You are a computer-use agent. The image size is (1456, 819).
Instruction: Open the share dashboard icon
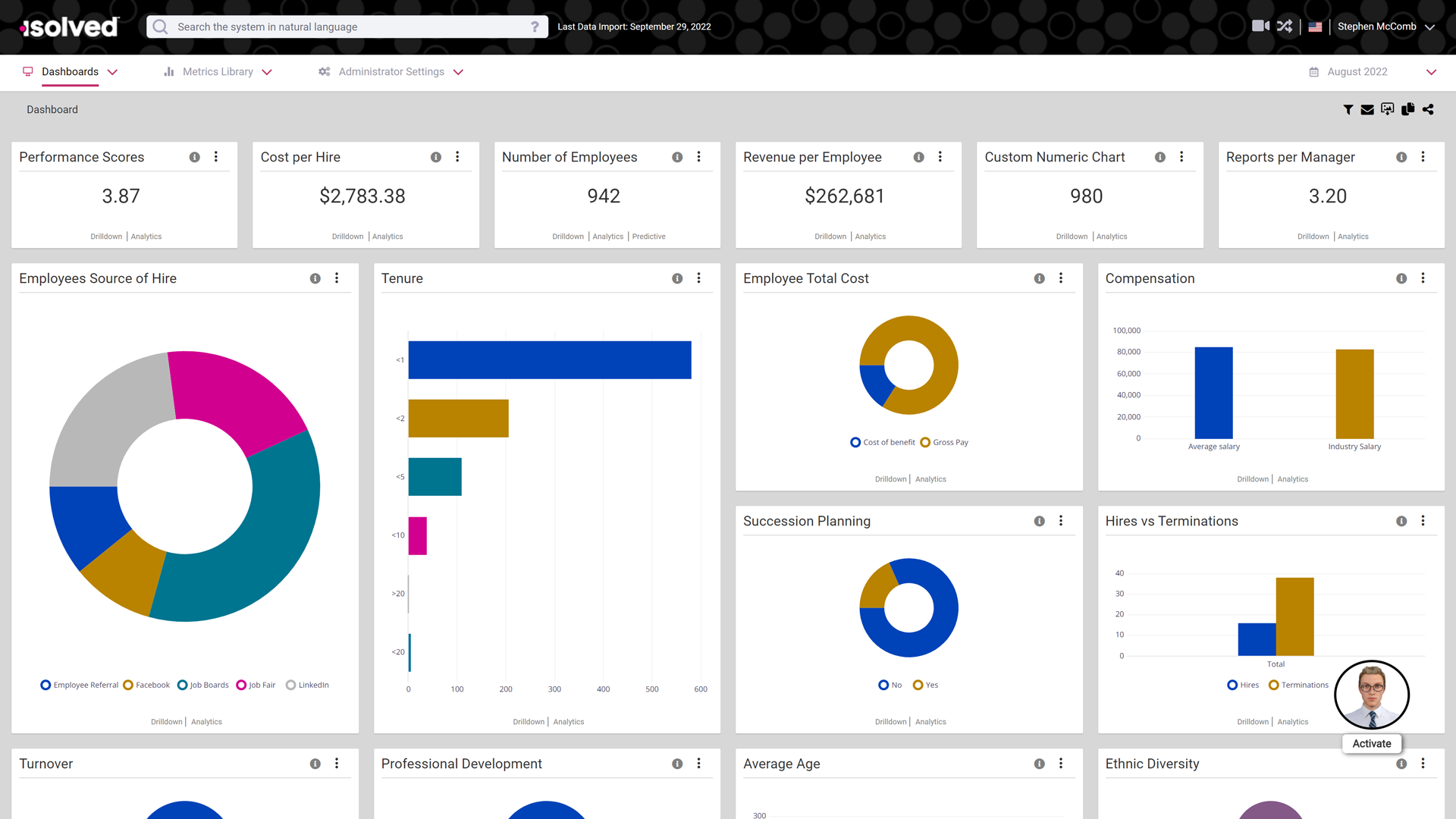(x=1428, y=109)
